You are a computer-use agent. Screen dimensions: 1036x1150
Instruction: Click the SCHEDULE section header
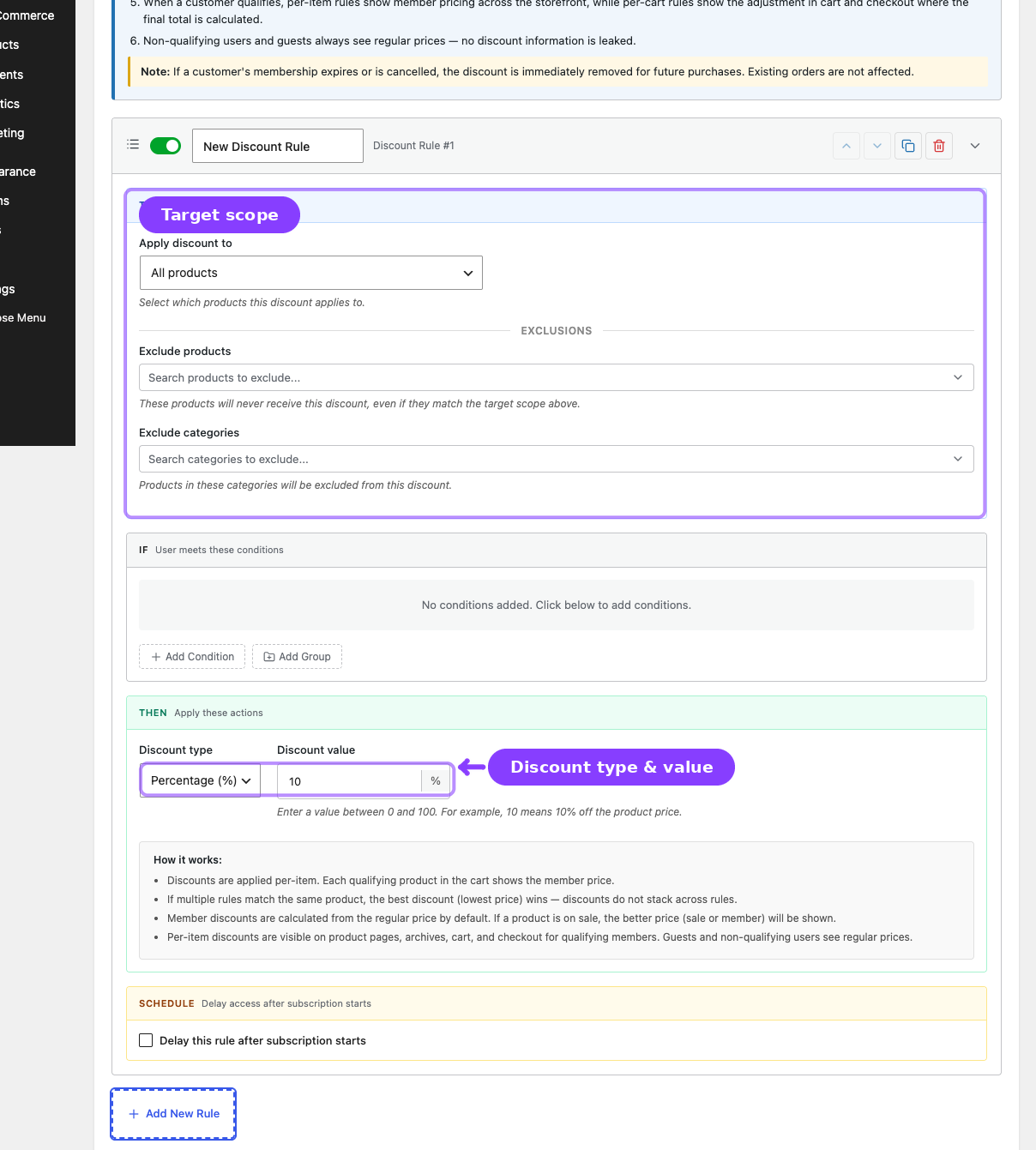[x=557, y=1003]
